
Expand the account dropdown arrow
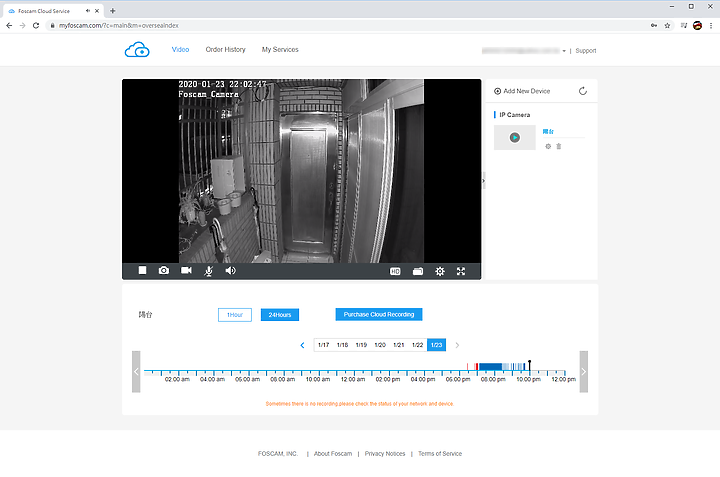pyautogui.click(x=564, y=51)
